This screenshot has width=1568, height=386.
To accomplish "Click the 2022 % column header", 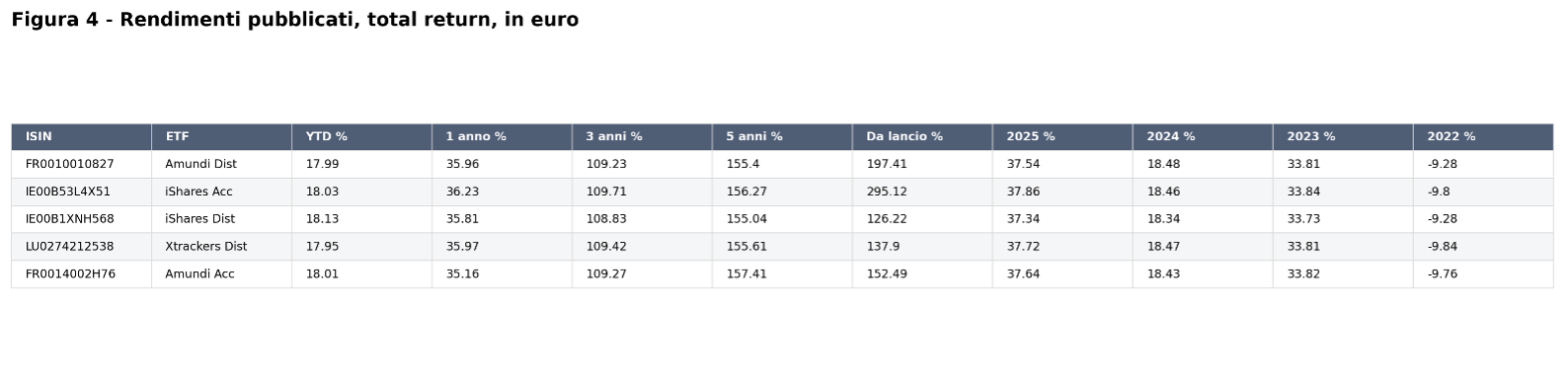I will [1483, 137].
